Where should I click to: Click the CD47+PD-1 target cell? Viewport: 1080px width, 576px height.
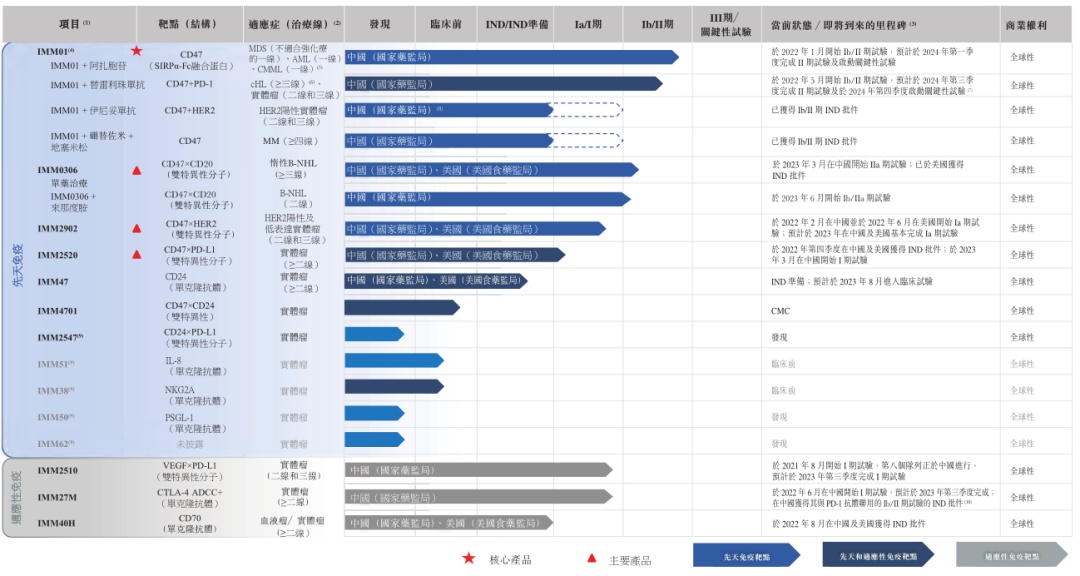(189, 84)
